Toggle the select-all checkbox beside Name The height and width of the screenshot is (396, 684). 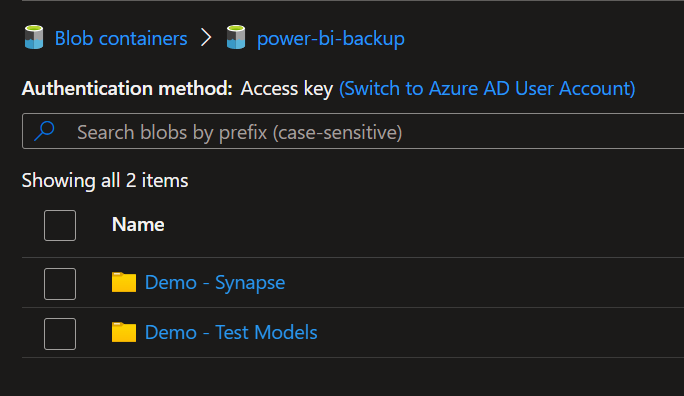tap(60, 225)
